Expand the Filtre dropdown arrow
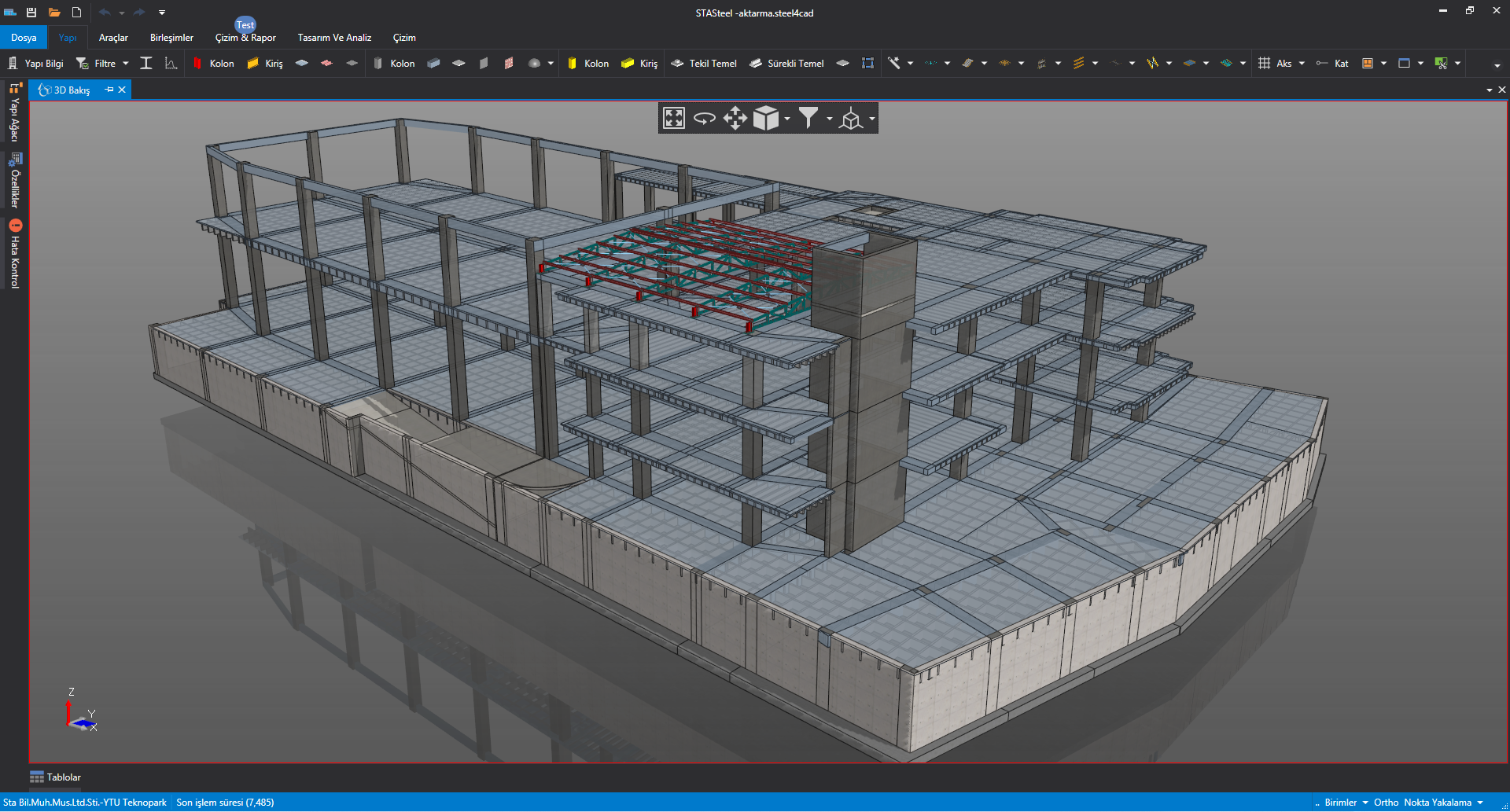The image size is (1510, 812). point(126,64)
